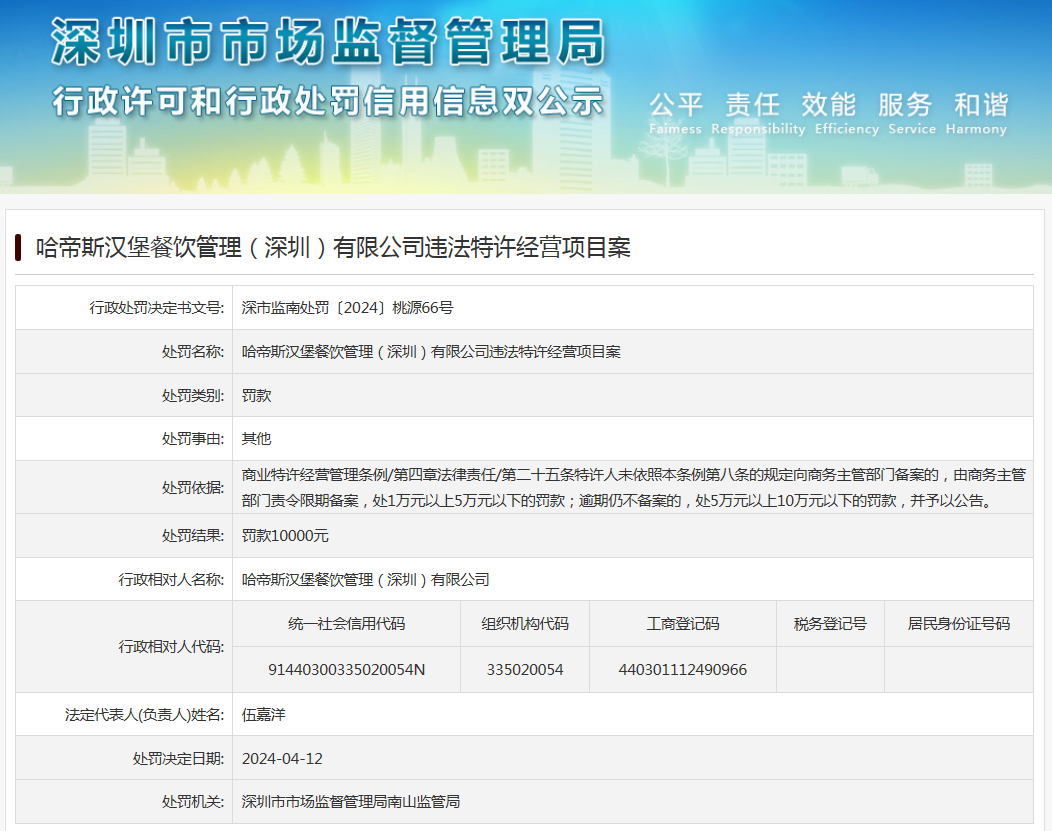Click the 效能 Efficiency slogan text
Viewport: 1052px width, 831px height.
point(847,113)
